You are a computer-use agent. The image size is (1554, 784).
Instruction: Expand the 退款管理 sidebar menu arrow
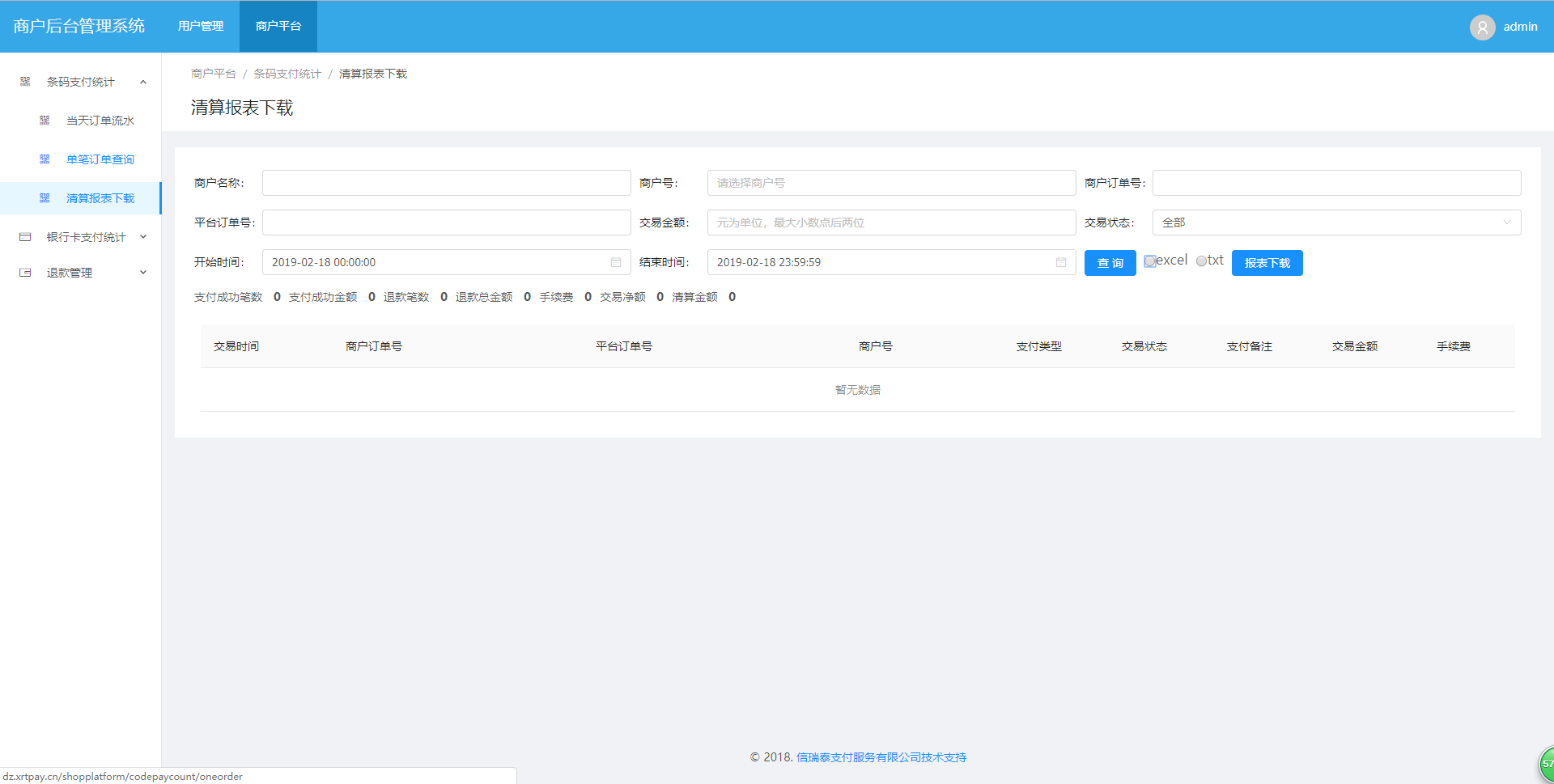(x=143, y=273)
